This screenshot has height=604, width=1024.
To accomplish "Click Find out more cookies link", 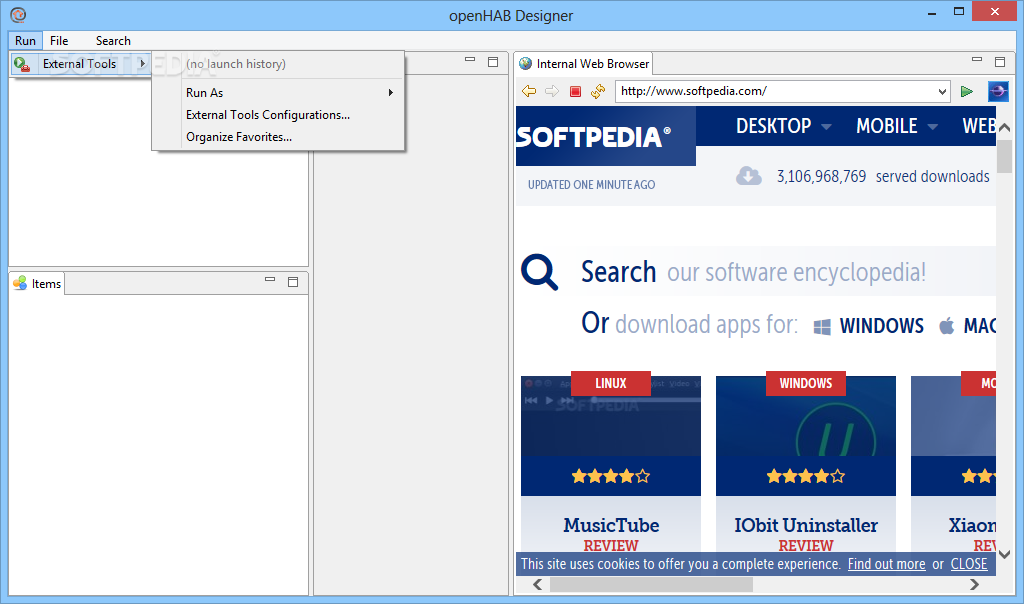I will click(x=886, y=564).
